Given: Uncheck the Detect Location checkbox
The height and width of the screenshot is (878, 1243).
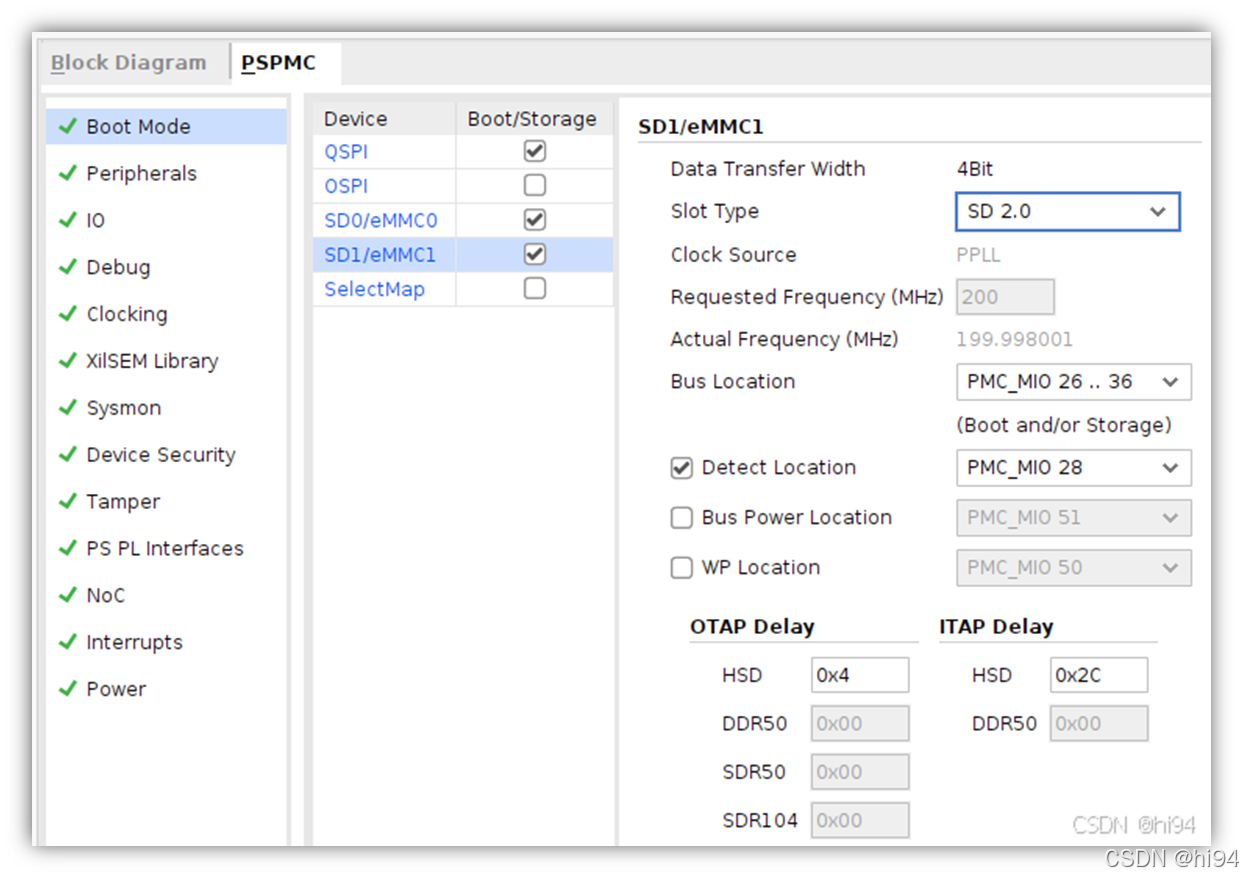Looking at the screenshot, I should coord(682,468).
